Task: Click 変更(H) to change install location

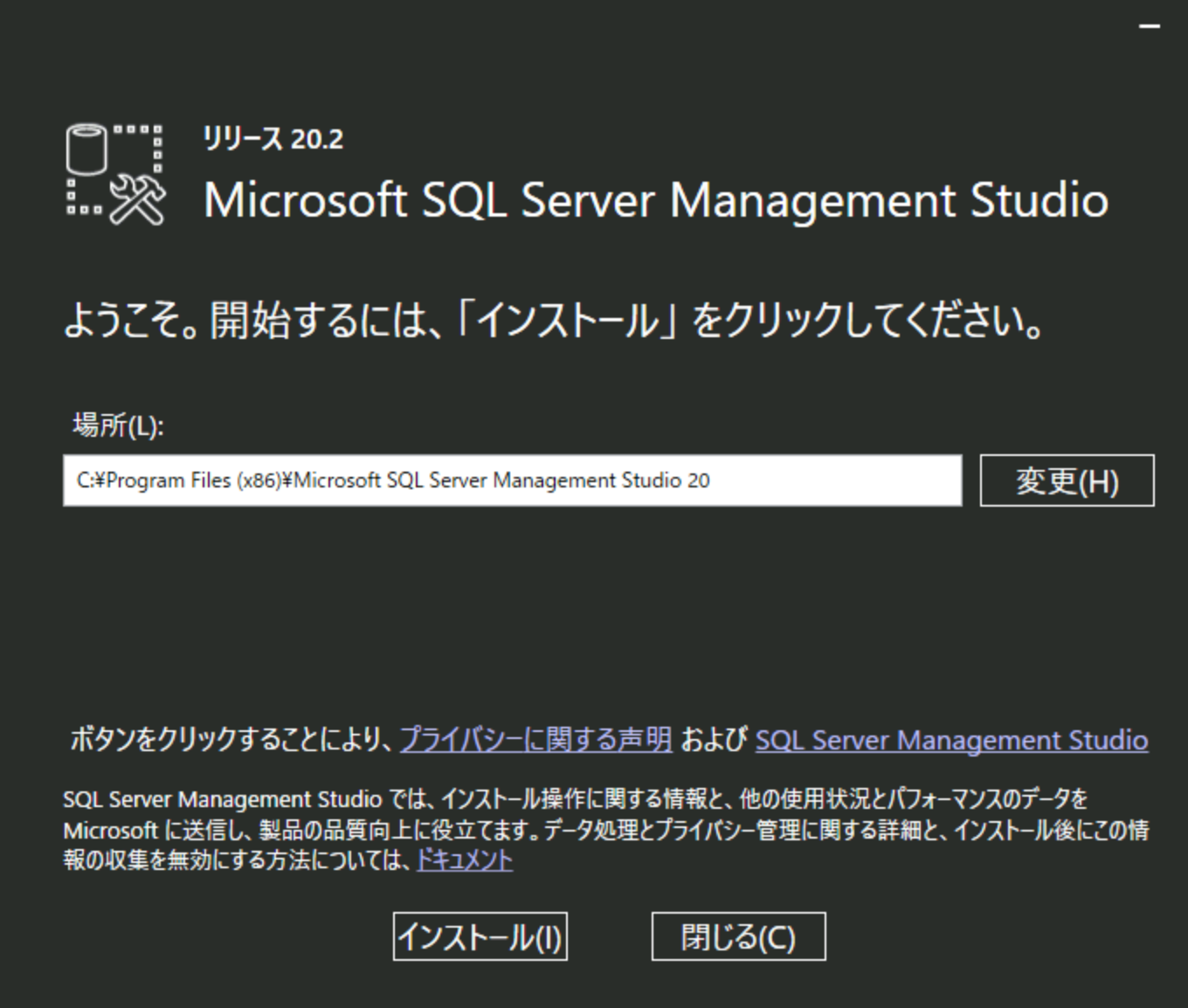Action: point(1067,480)
